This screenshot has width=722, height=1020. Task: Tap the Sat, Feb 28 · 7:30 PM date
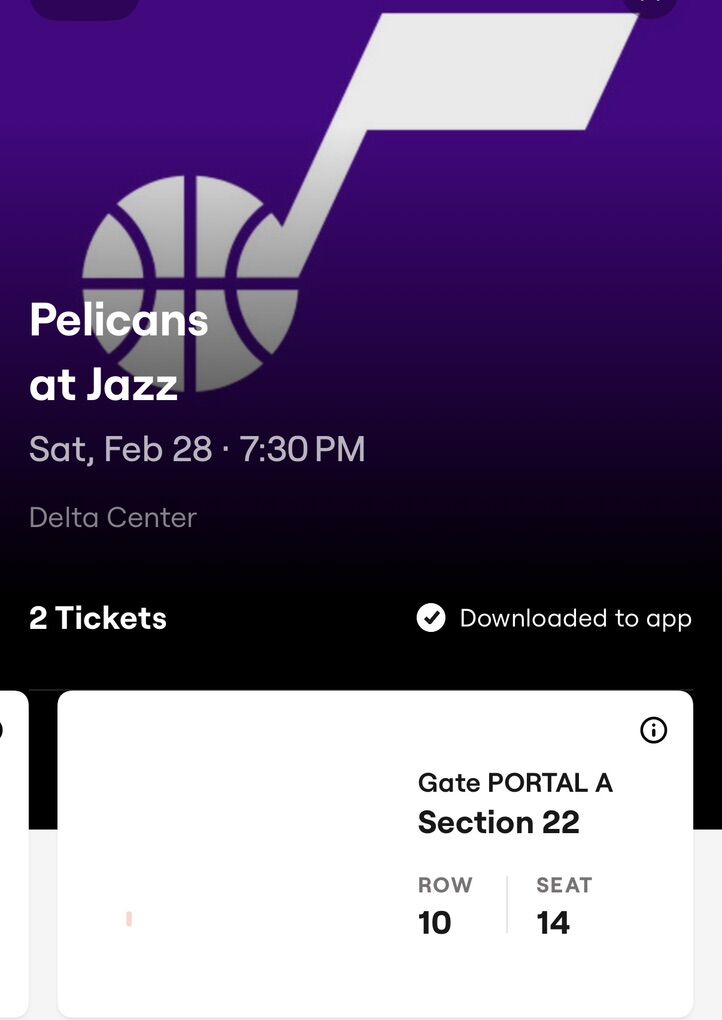coord(197,449)
